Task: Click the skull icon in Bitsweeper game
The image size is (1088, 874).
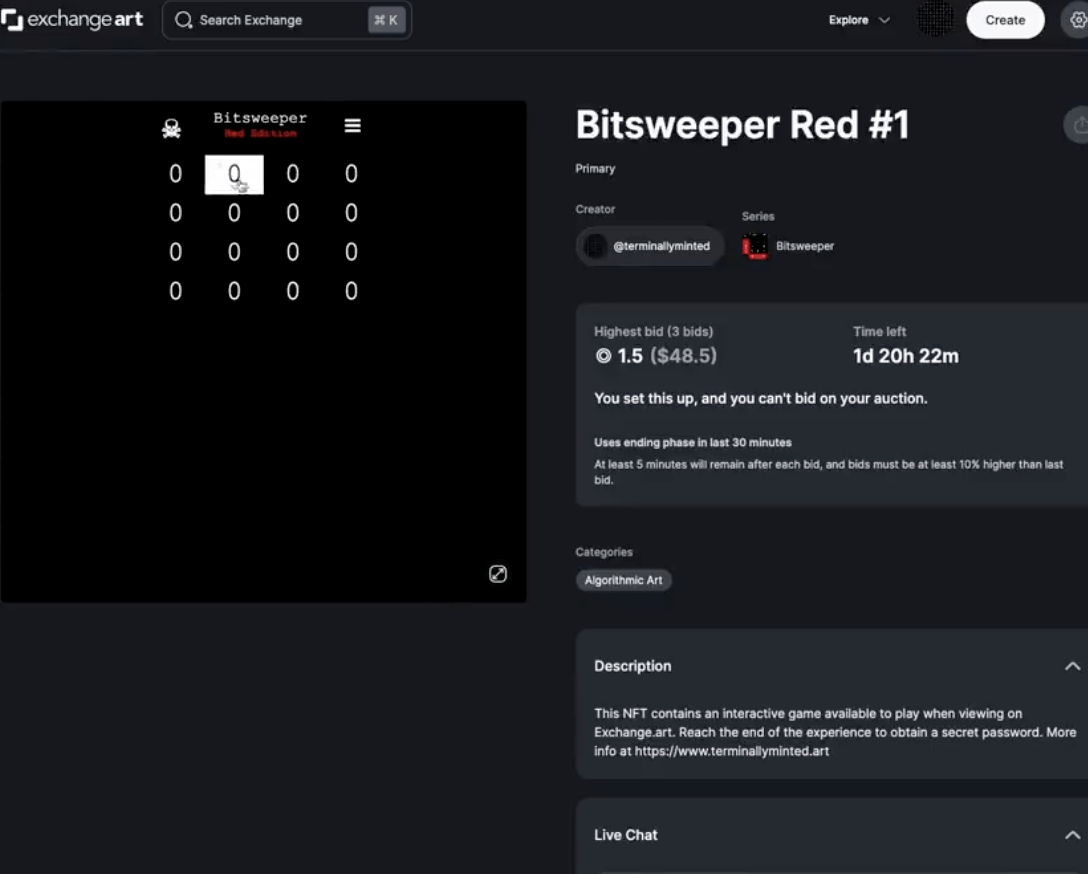Action: [171, 128]
